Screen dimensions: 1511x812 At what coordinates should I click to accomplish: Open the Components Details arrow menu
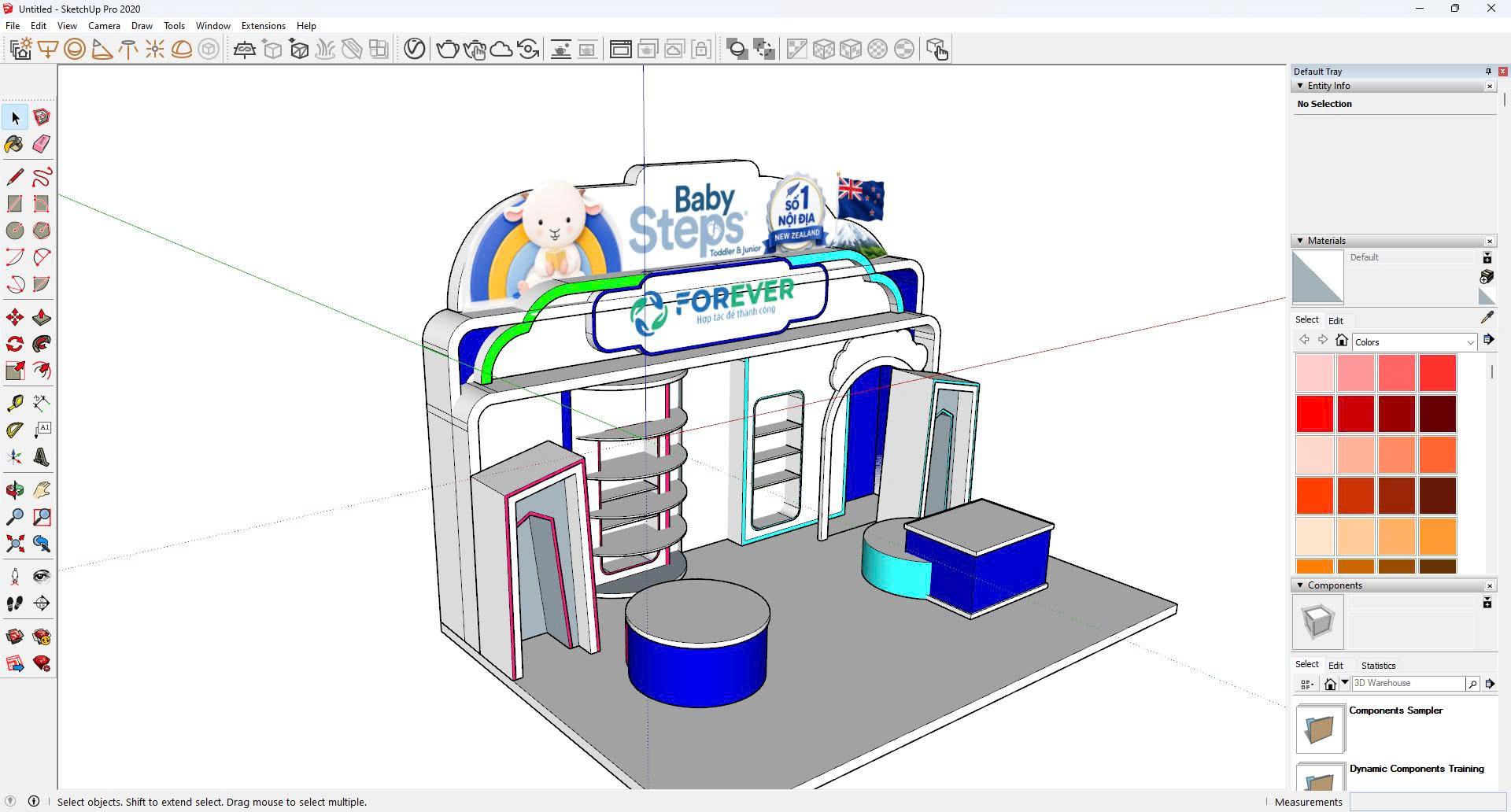pos(1490,684)
